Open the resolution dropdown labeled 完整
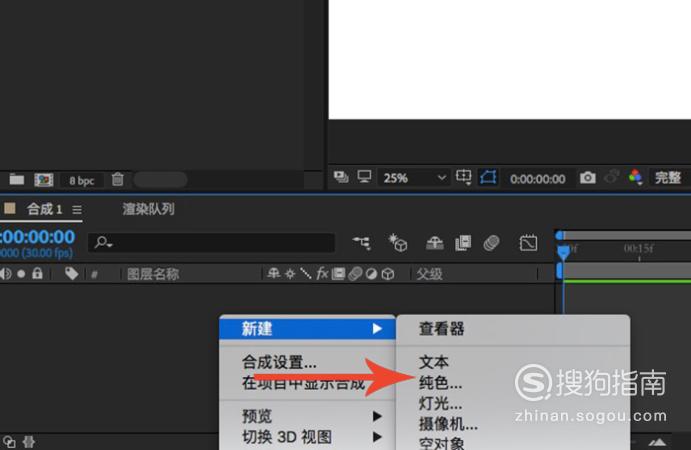 pos(668,178)
